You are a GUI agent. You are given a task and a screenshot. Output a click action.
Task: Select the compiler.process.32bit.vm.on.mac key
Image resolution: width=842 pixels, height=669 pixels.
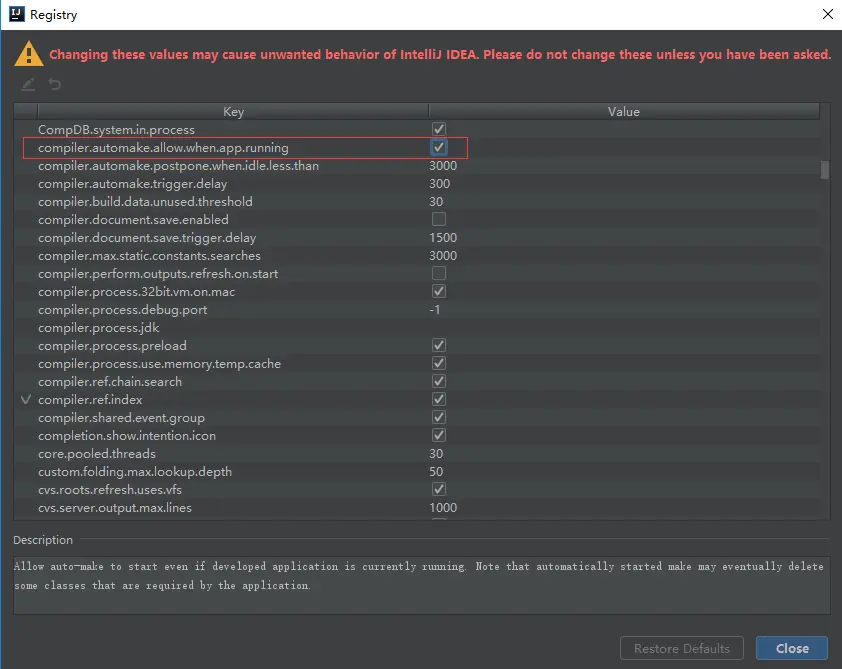(x=136, y=292)
